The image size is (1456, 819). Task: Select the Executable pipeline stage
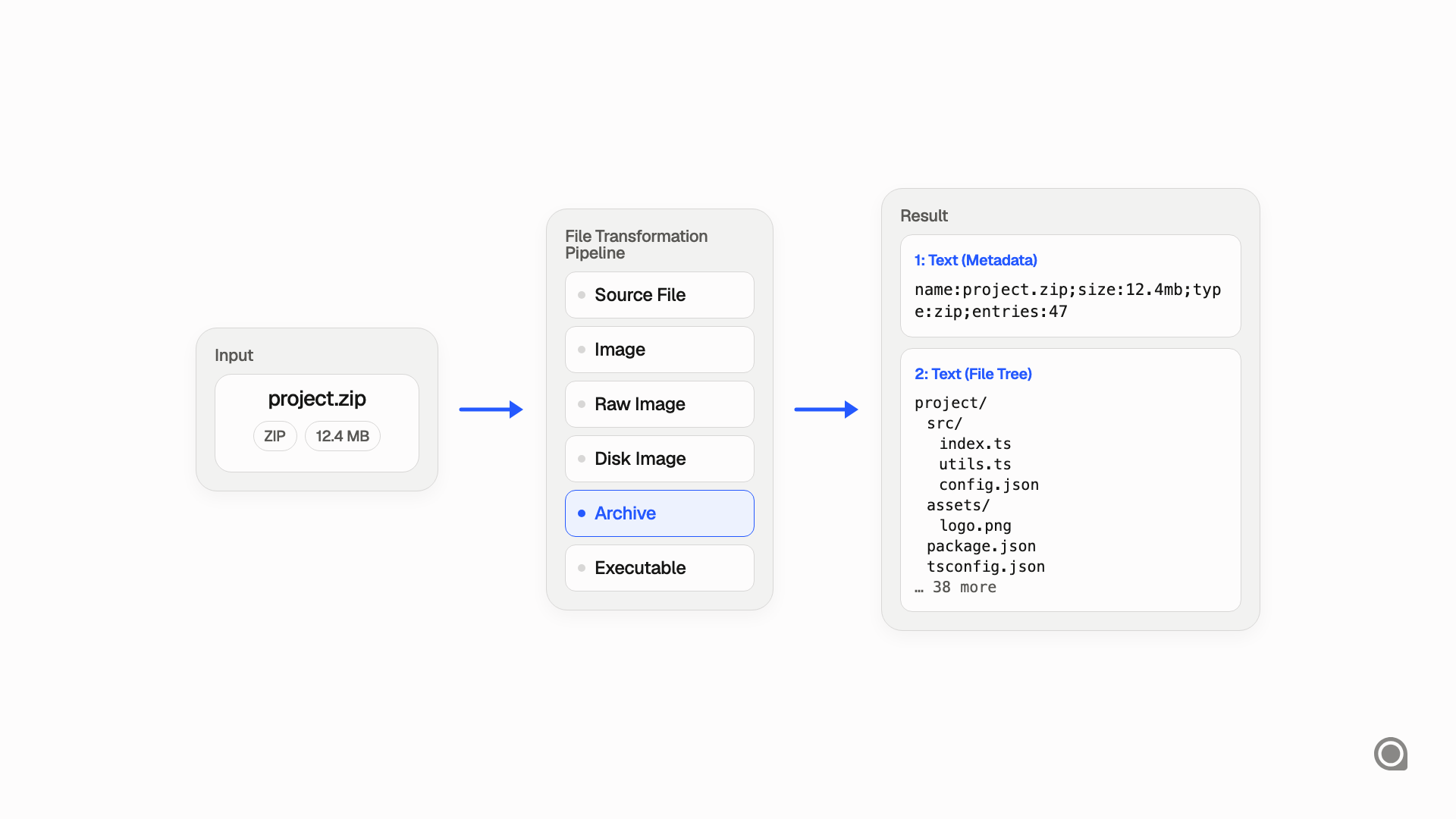[x=659, y=568]
